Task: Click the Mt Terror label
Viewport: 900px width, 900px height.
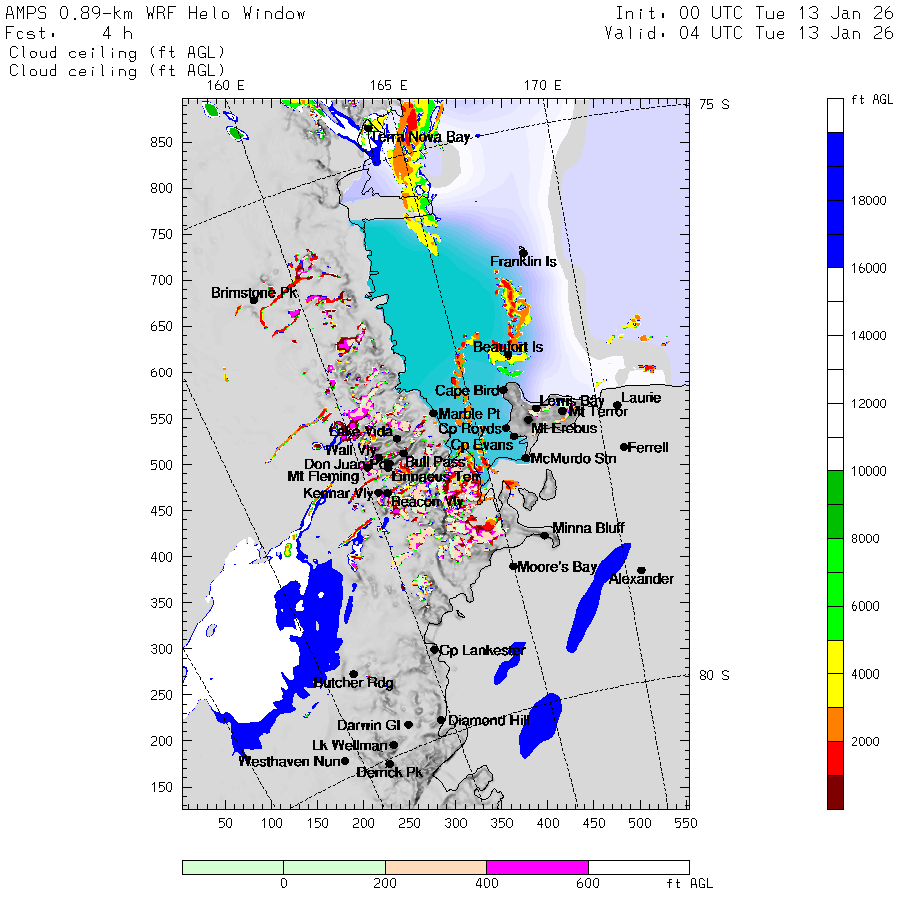Action: (x=598, y=411)
